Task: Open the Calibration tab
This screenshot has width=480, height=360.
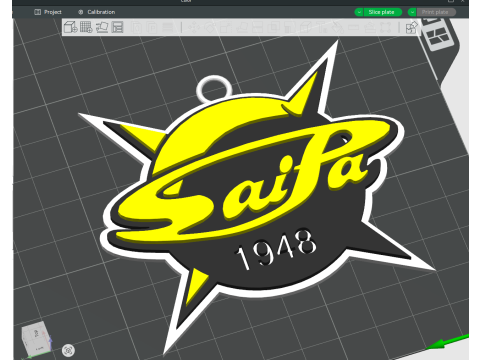Action: (x=97, y=12)
